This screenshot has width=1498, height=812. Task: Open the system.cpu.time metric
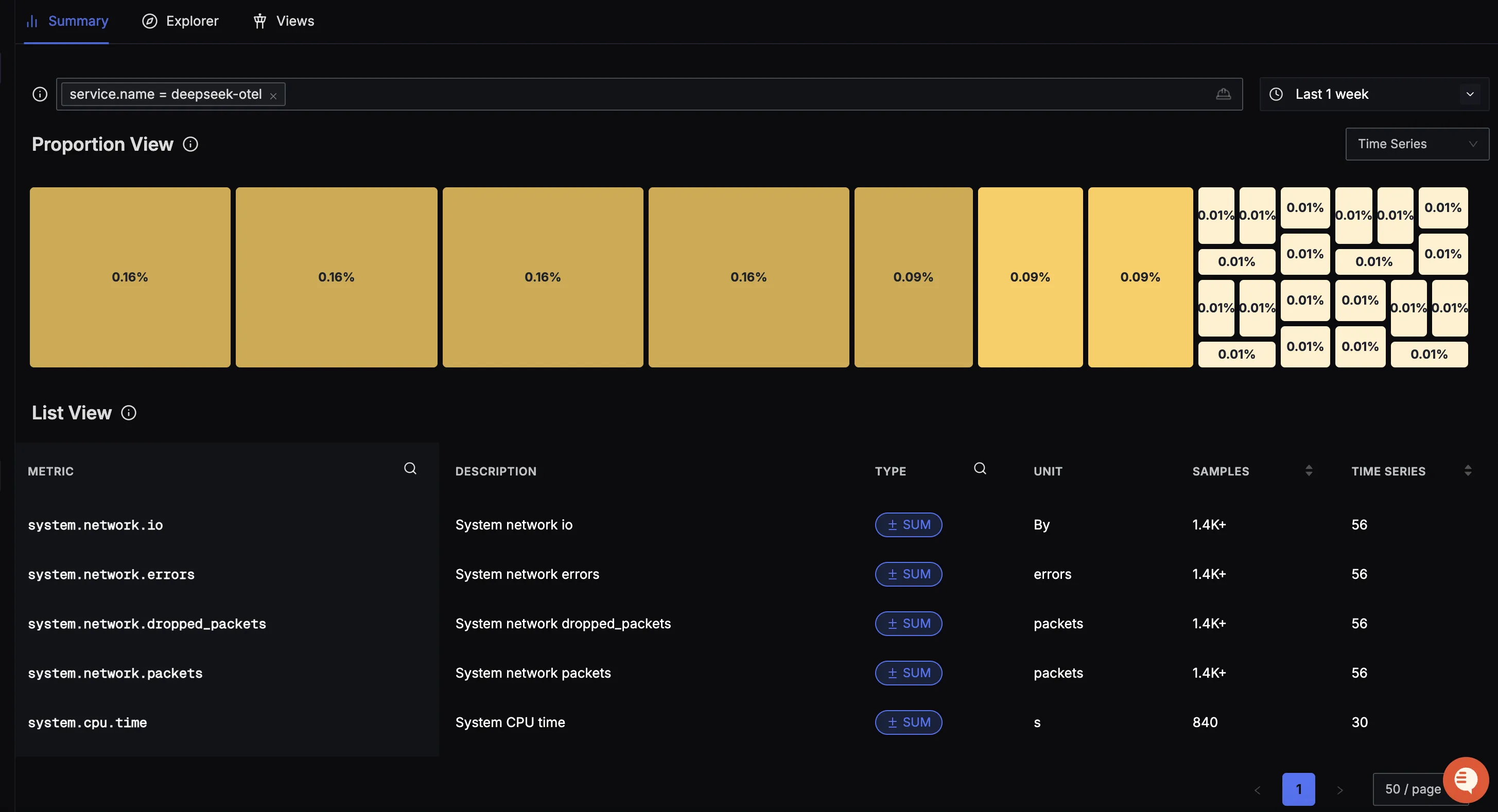(87, 722)
